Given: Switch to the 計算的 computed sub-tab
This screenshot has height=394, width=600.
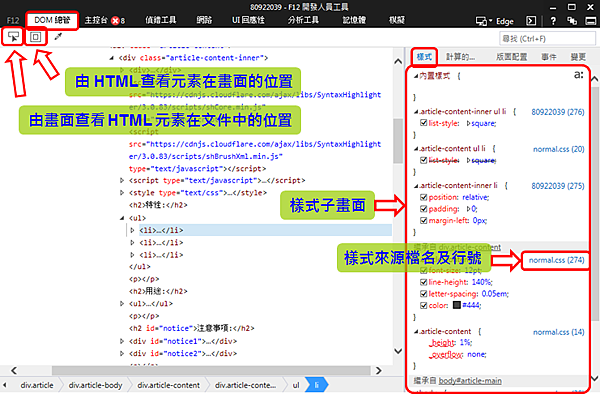Looking at the screenshot, I should [x=461, y=57].
